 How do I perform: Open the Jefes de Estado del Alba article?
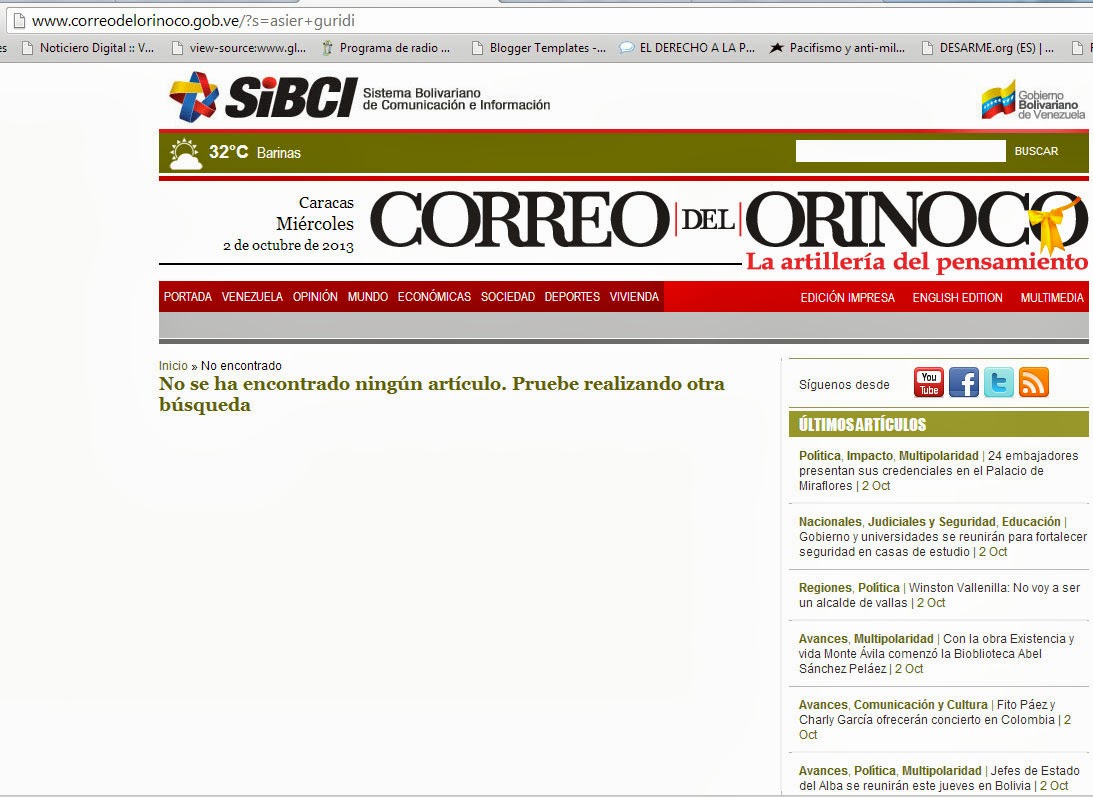coord(940,778)
